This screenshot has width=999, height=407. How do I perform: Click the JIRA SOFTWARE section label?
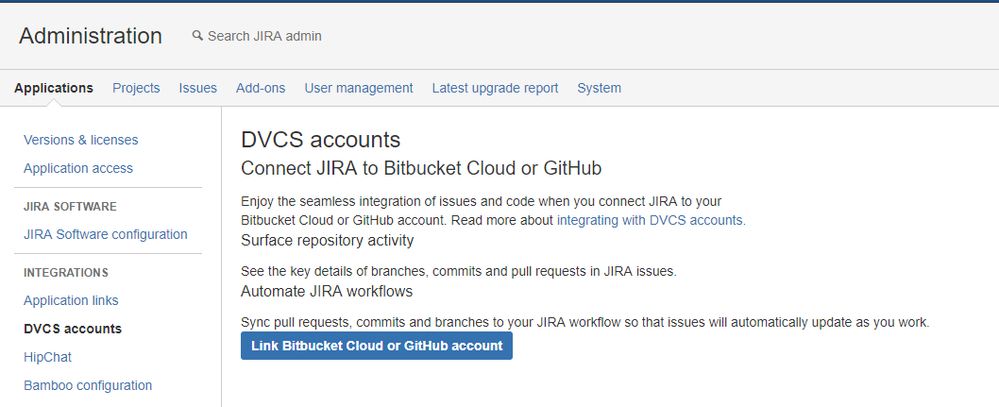point(70,206)
